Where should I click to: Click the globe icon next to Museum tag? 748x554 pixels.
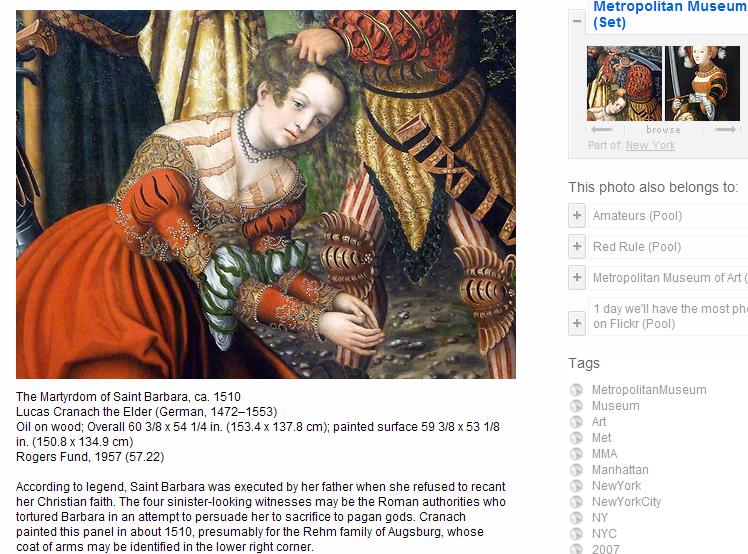576,406
